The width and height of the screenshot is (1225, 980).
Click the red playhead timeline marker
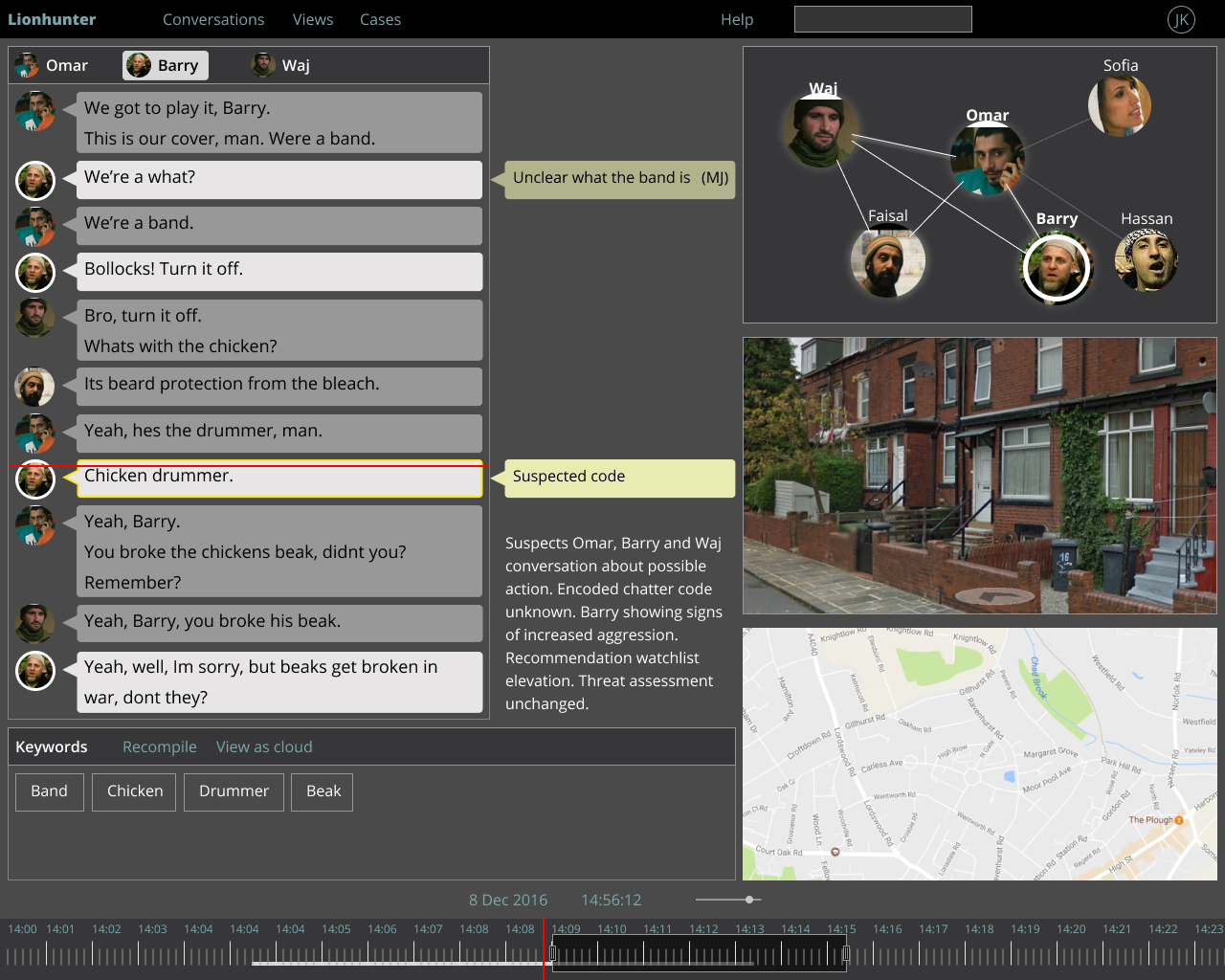click(544, 948)
